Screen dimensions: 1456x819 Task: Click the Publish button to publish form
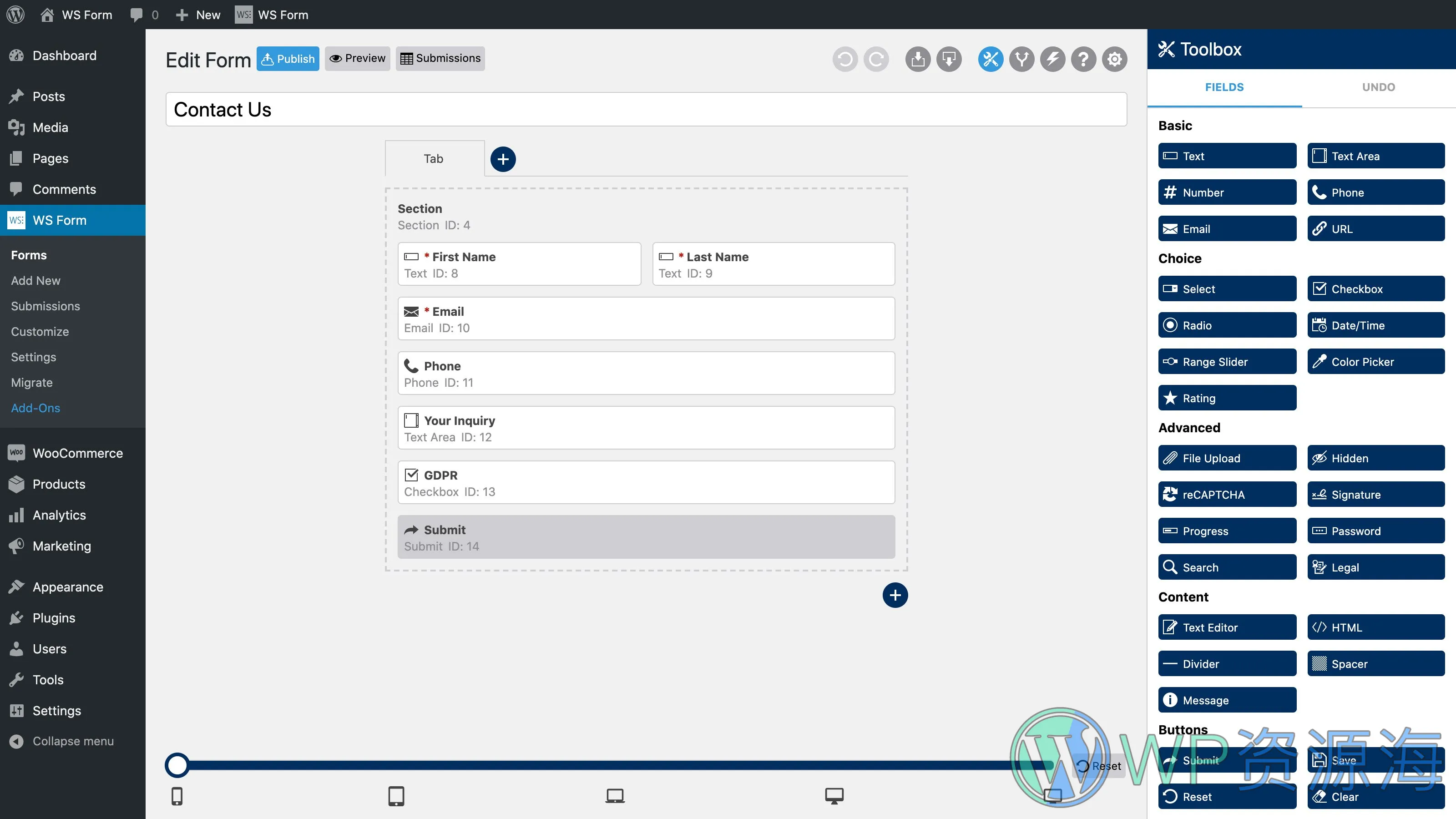pos(288,58)
